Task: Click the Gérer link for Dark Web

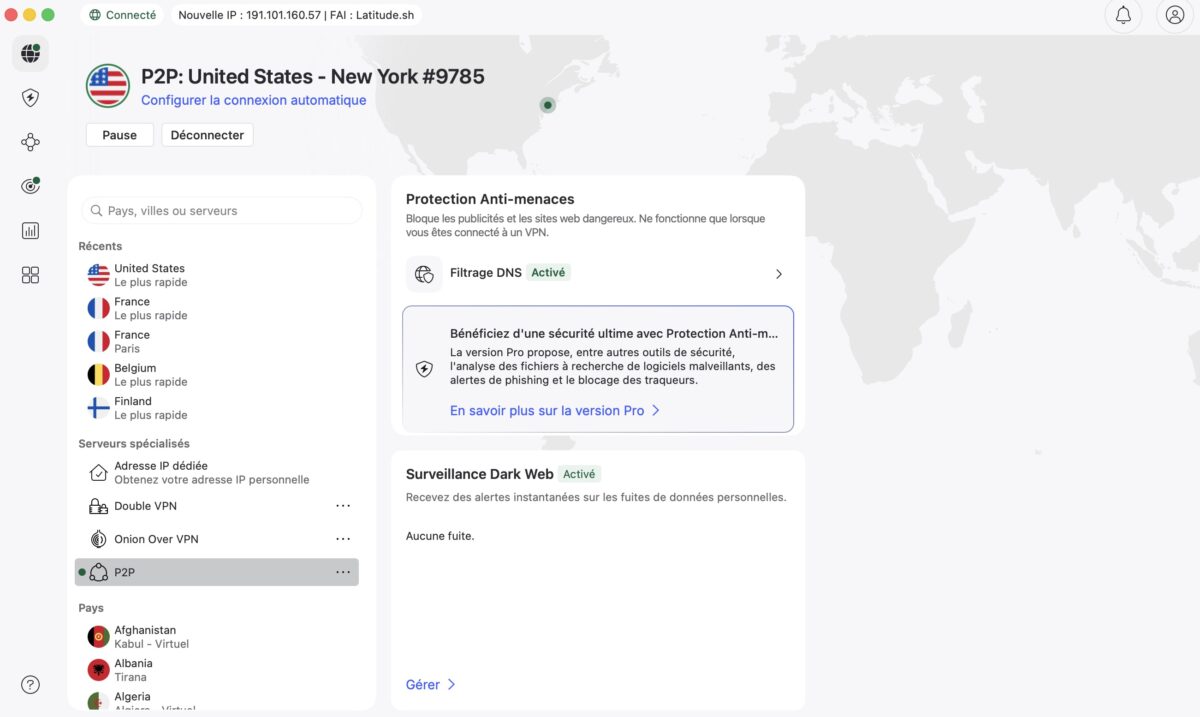Action: pyautogui.click(x=422, y=685)
